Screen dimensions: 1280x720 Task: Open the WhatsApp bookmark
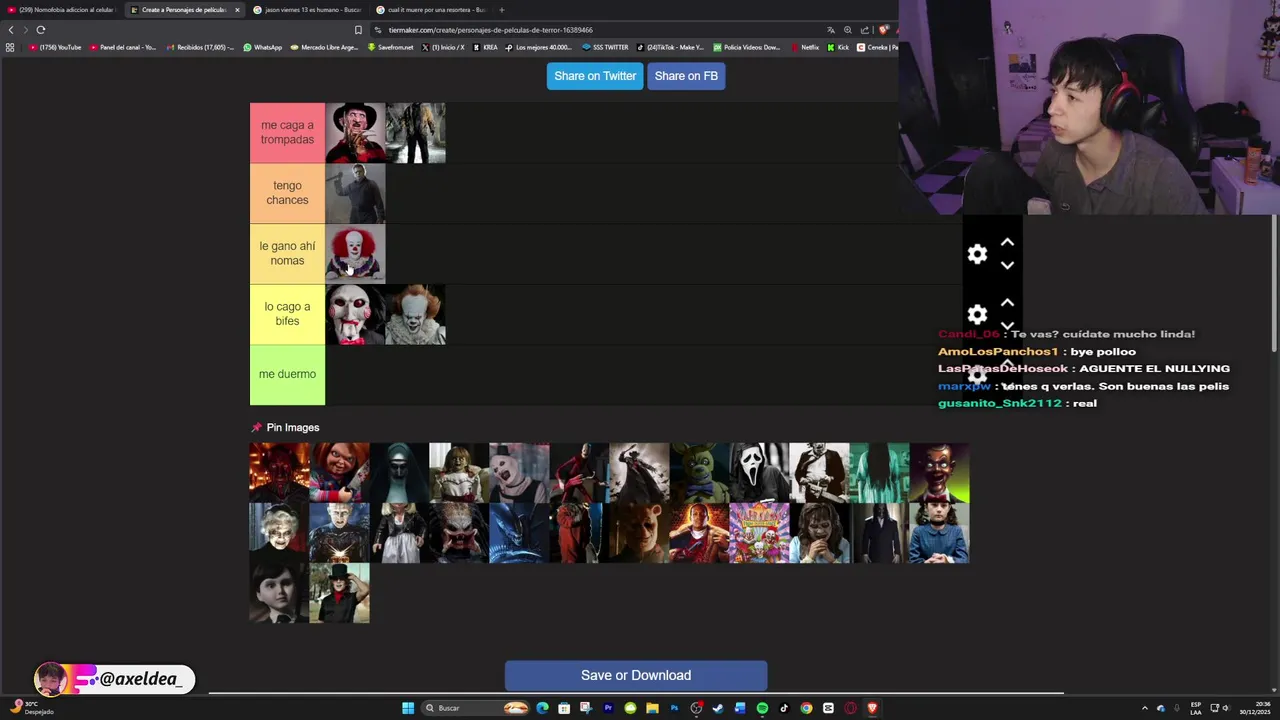click(x=263, y=47)
